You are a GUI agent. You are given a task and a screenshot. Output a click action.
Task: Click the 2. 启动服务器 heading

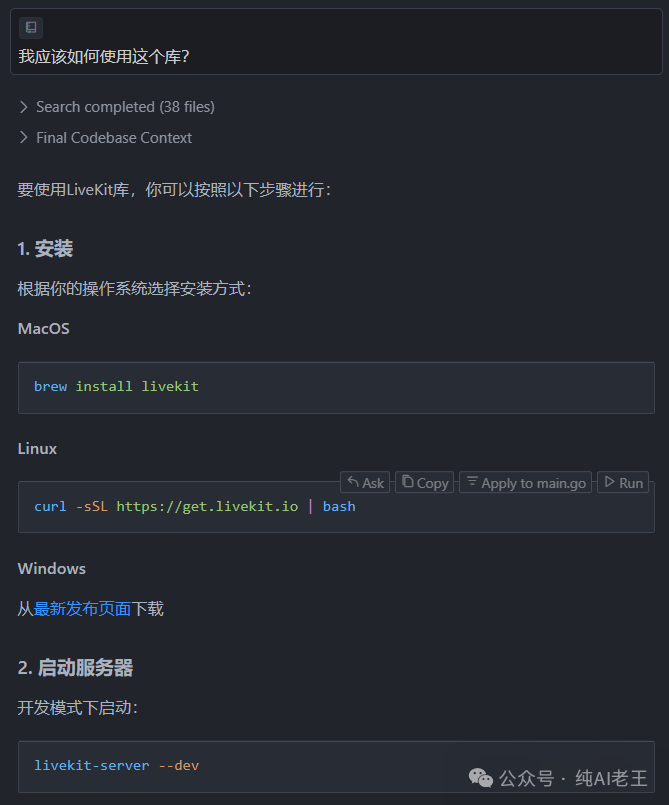pos(75,668)
